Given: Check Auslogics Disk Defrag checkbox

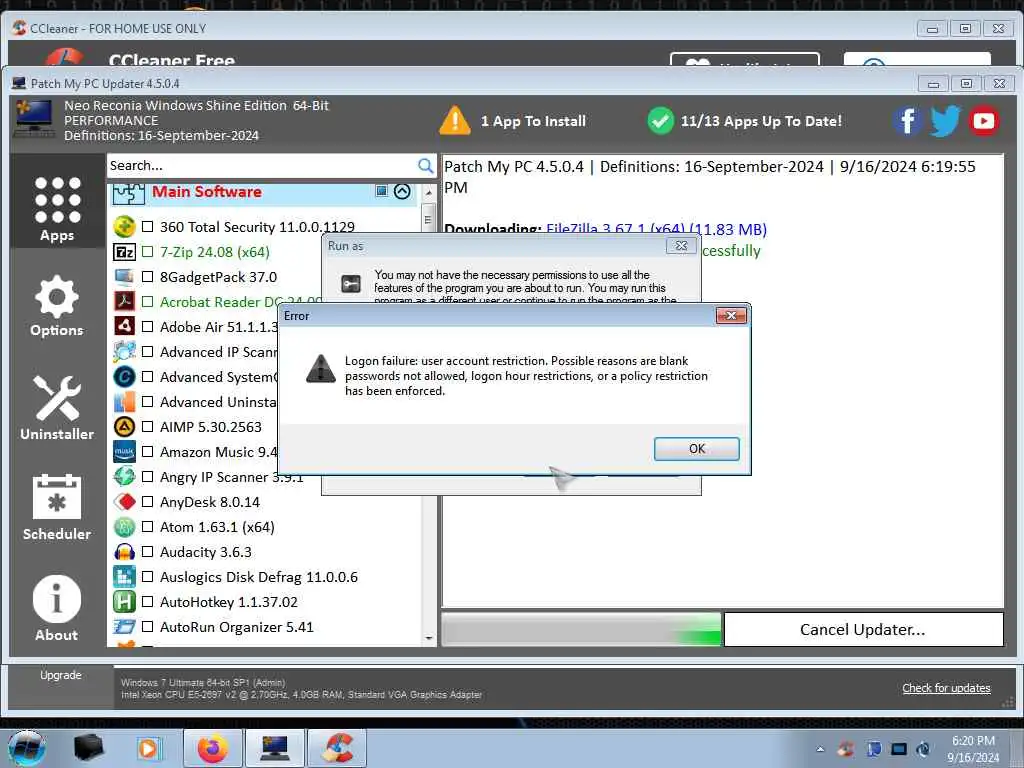Looking at the screenshot, I should point(148,577).
